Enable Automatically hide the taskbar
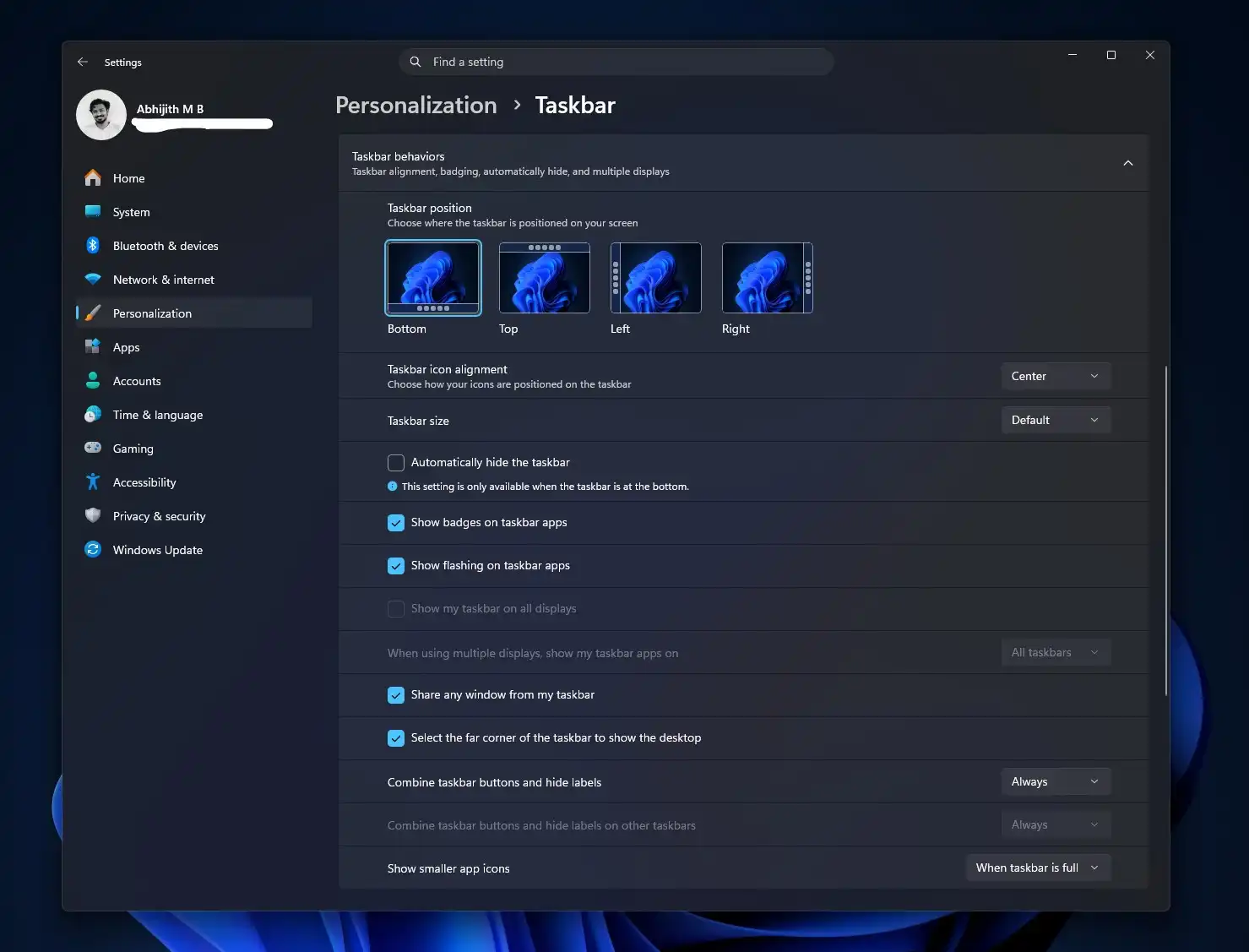Image resolution: width=1249 pixels, height=952 pixels. [x=396, y=463]
